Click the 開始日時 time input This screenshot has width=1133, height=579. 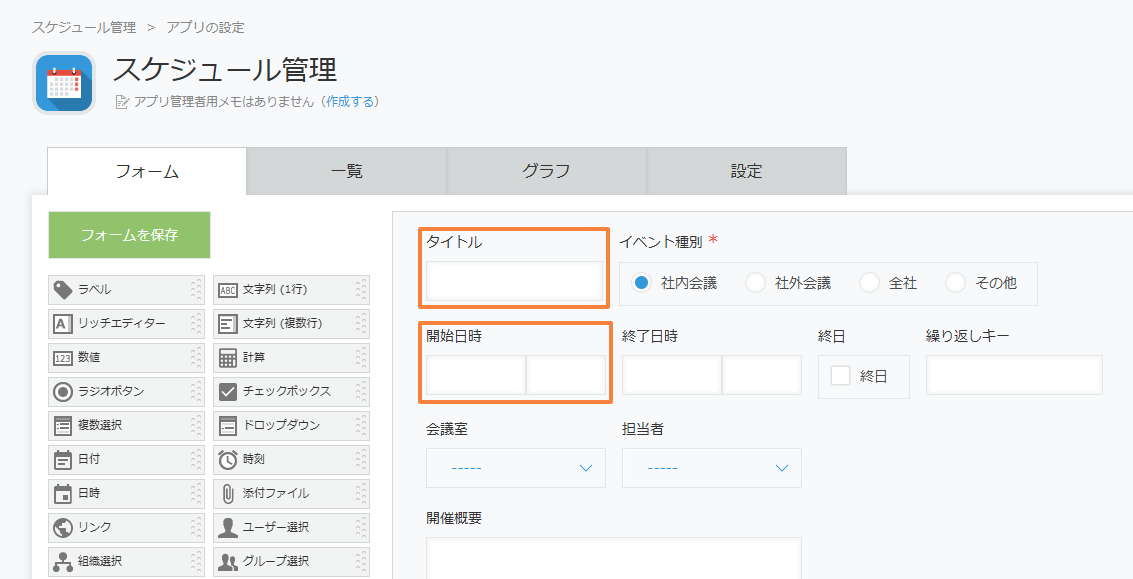click(566, 374)
